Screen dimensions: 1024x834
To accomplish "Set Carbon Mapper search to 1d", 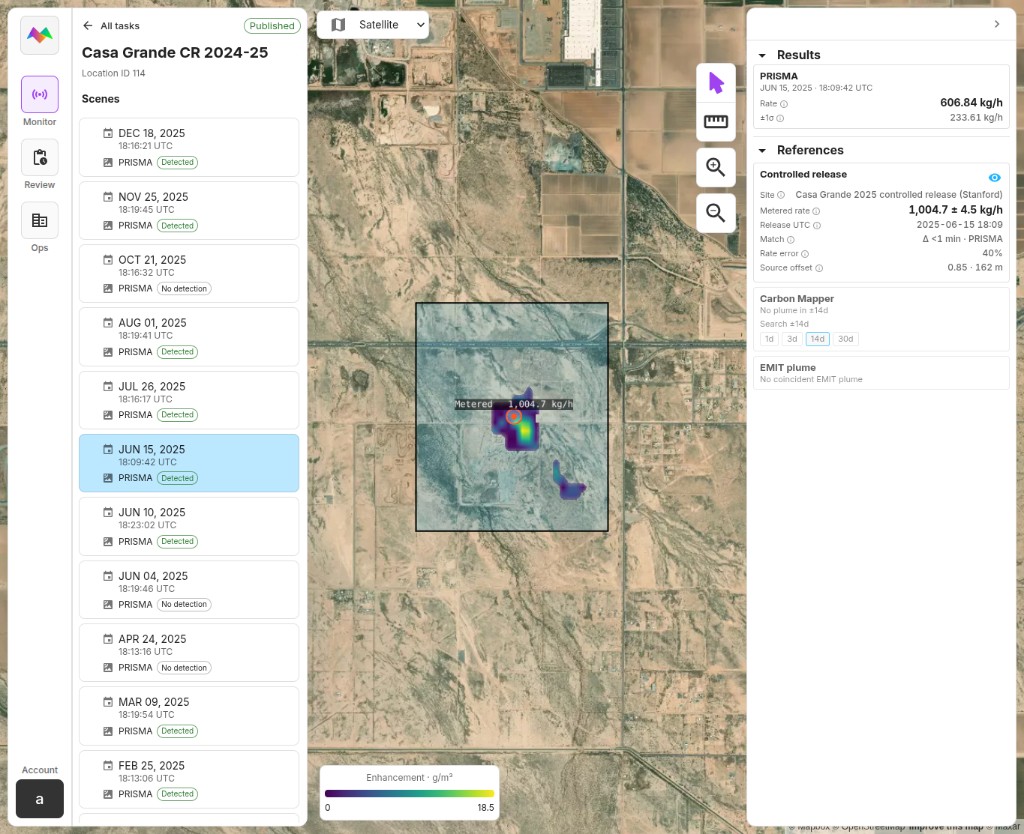I will pos(769,339).
